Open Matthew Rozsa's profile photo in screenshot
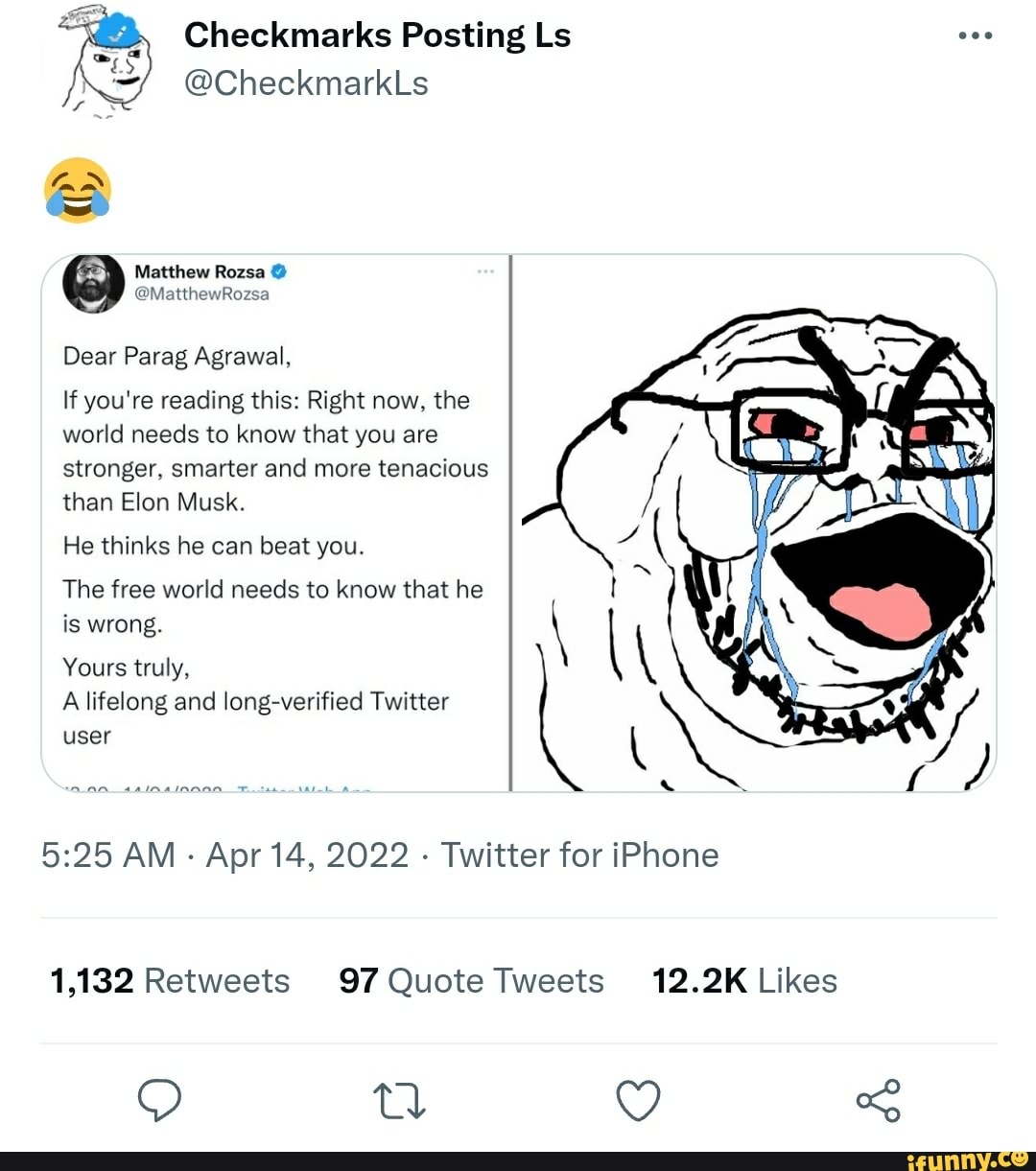This screenshot has width=1036, height=1171. click(93, 283)
